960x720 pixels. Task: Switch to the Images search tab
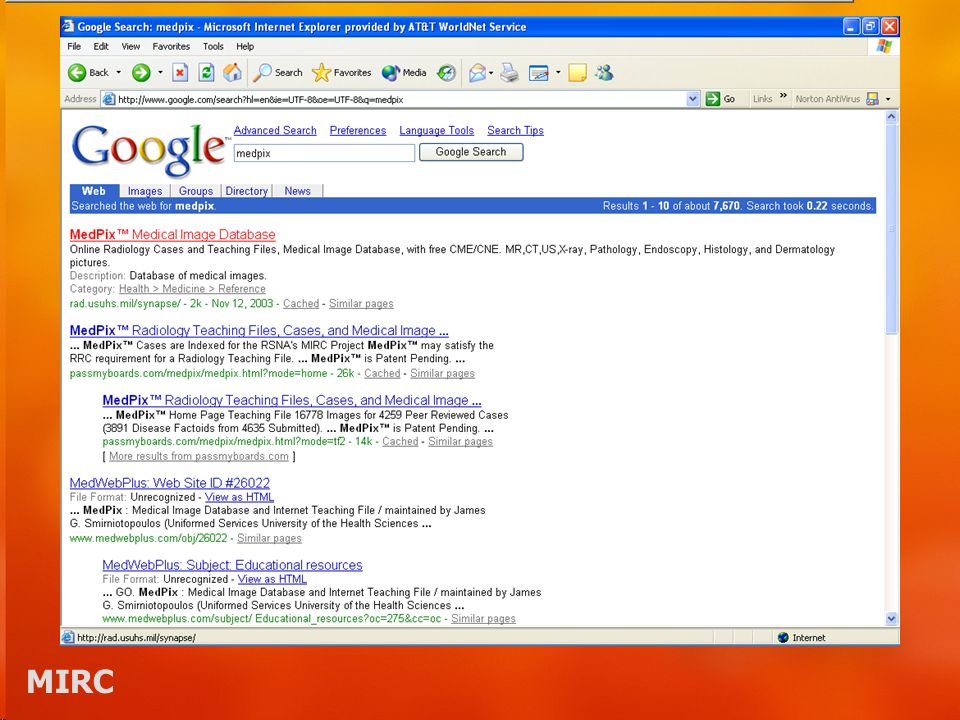(x=144, y=191)
